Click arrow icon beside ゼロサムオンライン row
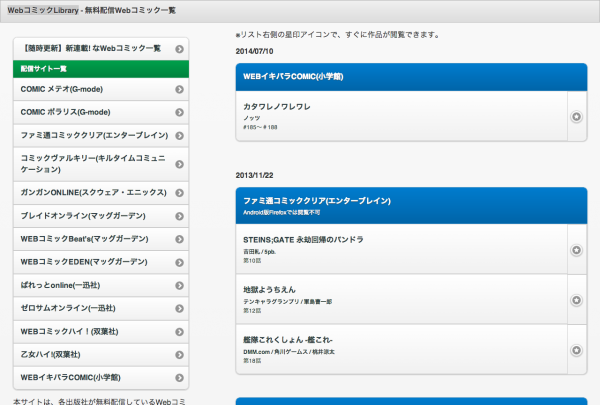Screen dimensions: 600x405 coord(179,309)
